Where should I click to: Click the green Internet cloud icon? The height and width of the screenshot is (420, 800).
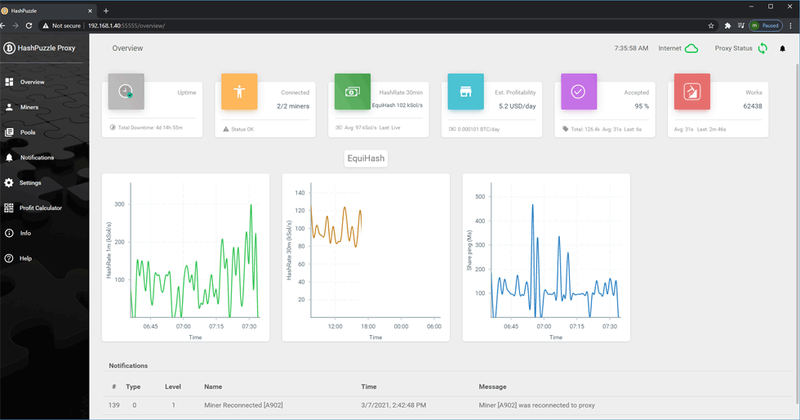click(x=691, y=48)
